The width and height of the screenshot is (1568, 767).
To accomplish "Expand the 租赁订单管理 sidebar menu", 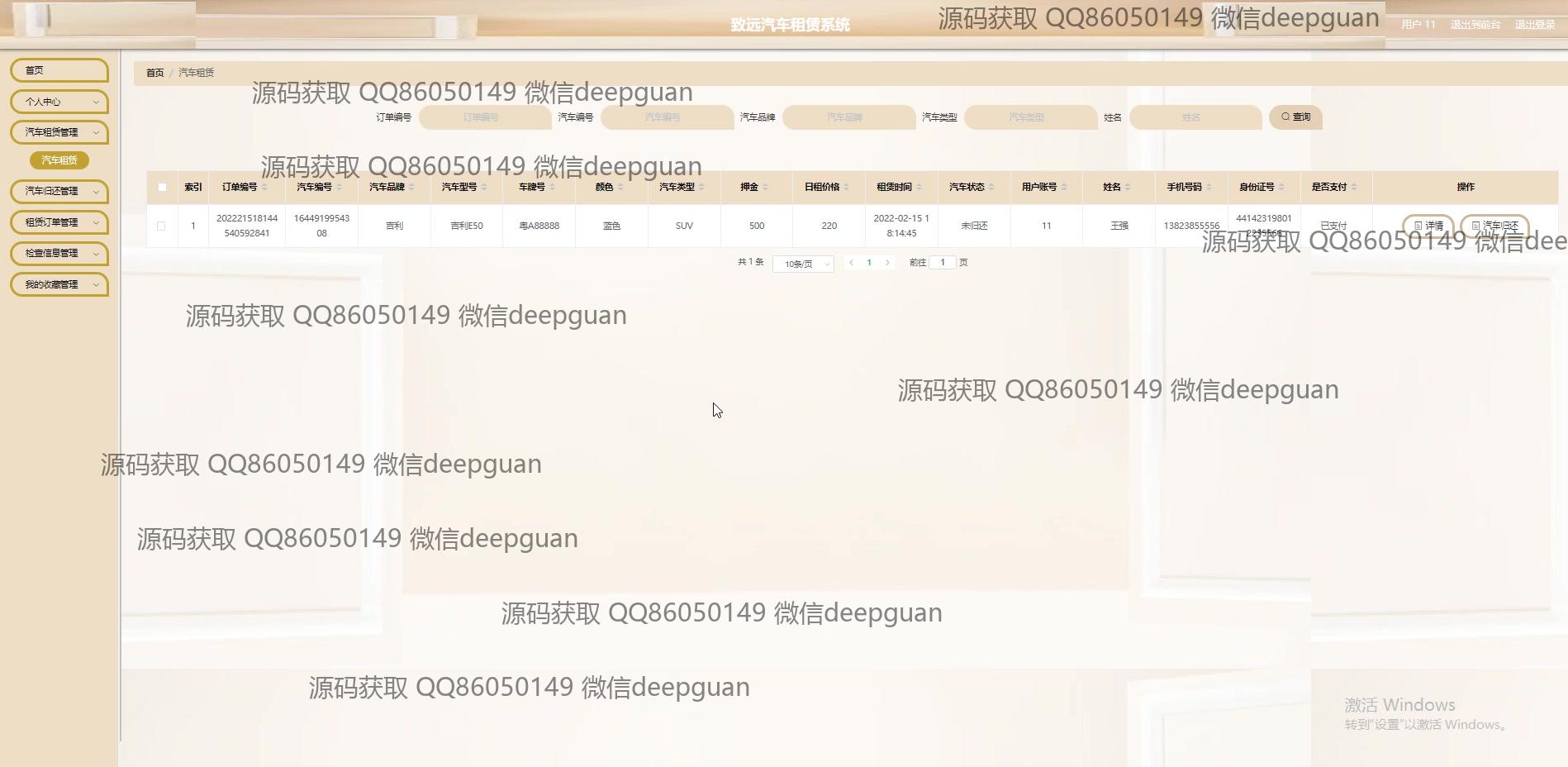I will coord(59,222).
